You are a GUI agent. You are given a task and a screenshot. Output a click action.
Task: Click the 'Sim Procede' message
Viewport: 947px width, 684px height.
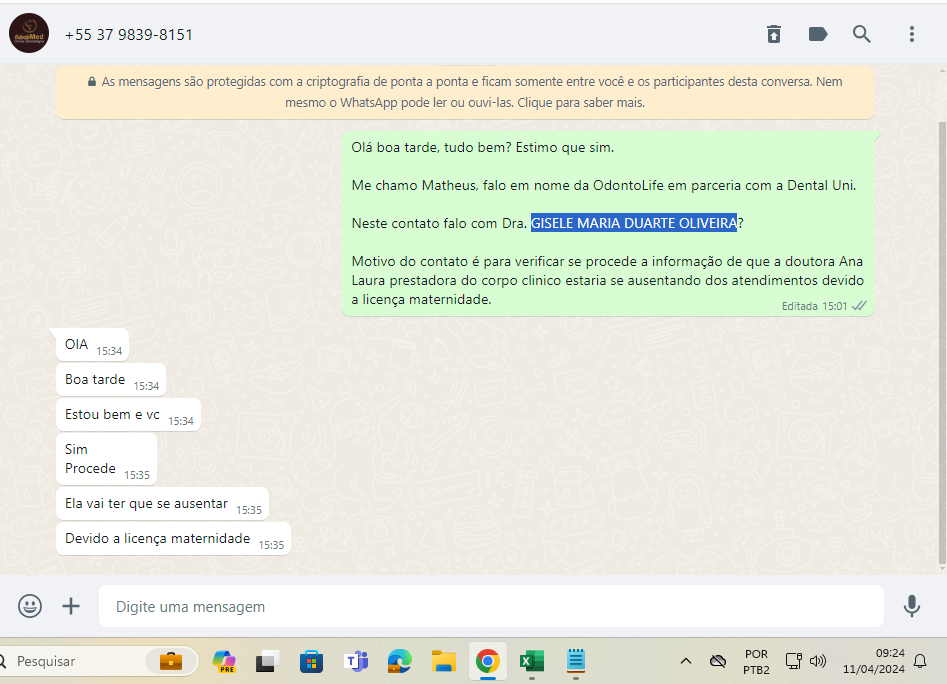106,459
